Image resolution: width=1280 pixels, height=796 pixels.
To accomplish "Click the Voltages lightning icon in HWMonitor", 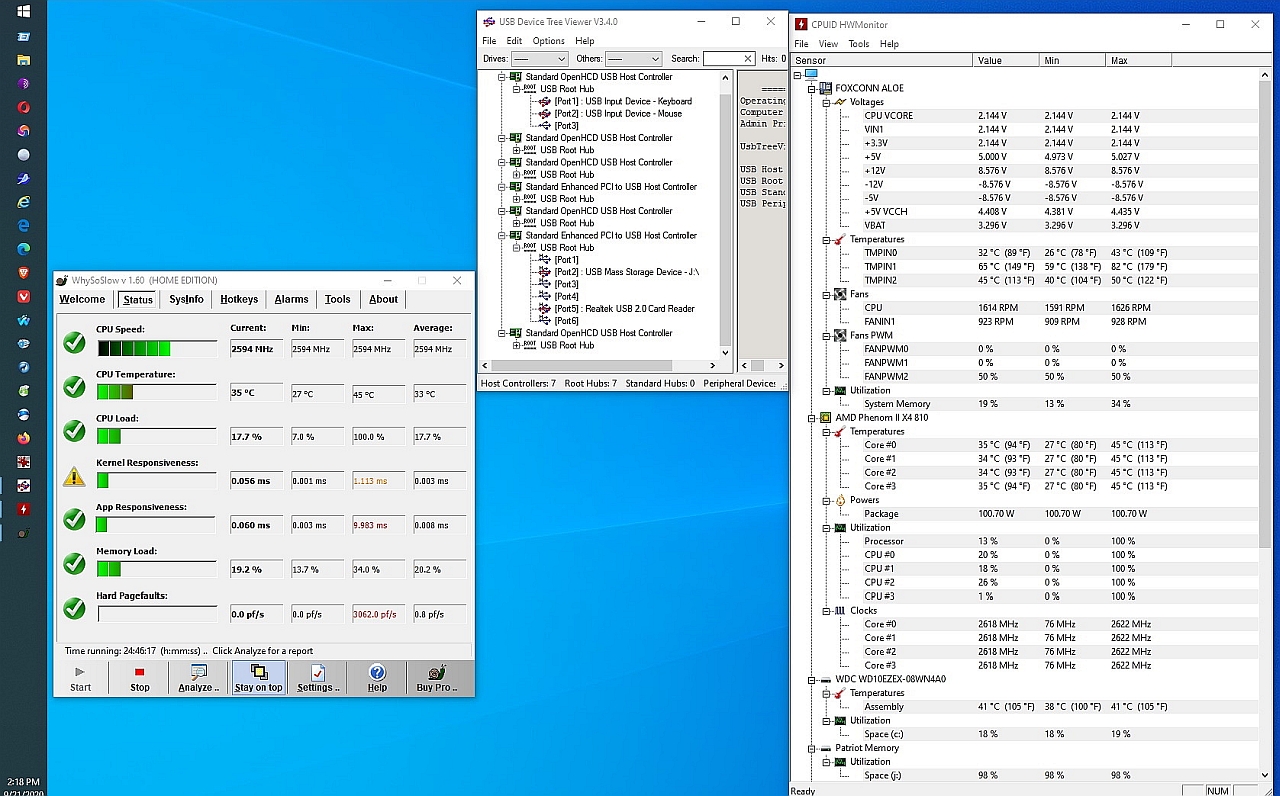I will coord(840,102).
